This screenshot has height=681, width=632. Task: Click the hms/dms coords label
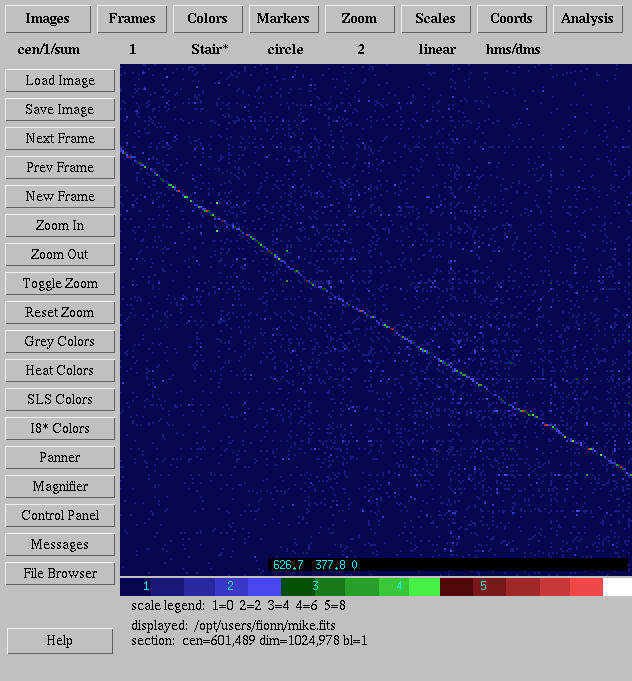coord(513,50)
